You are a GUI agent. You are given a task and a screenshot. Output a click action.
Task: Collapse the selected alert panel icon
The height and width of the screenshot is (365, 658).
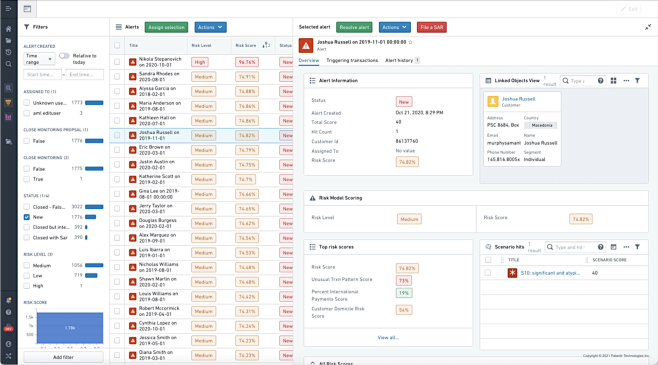click(648, 27)
